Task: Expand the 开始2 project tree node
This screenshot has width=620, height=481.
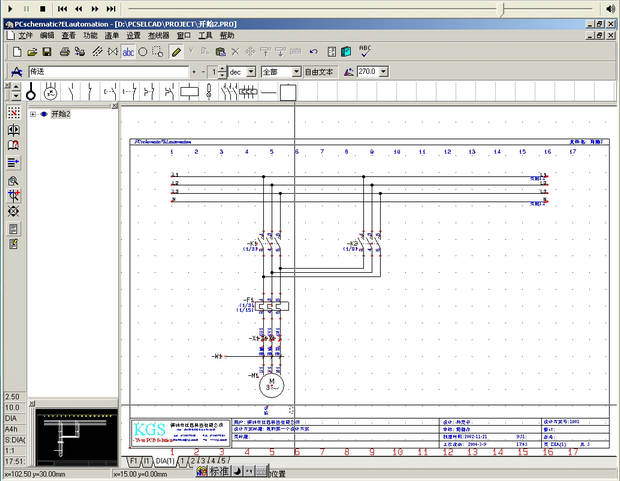Action: tap(33, 114)
